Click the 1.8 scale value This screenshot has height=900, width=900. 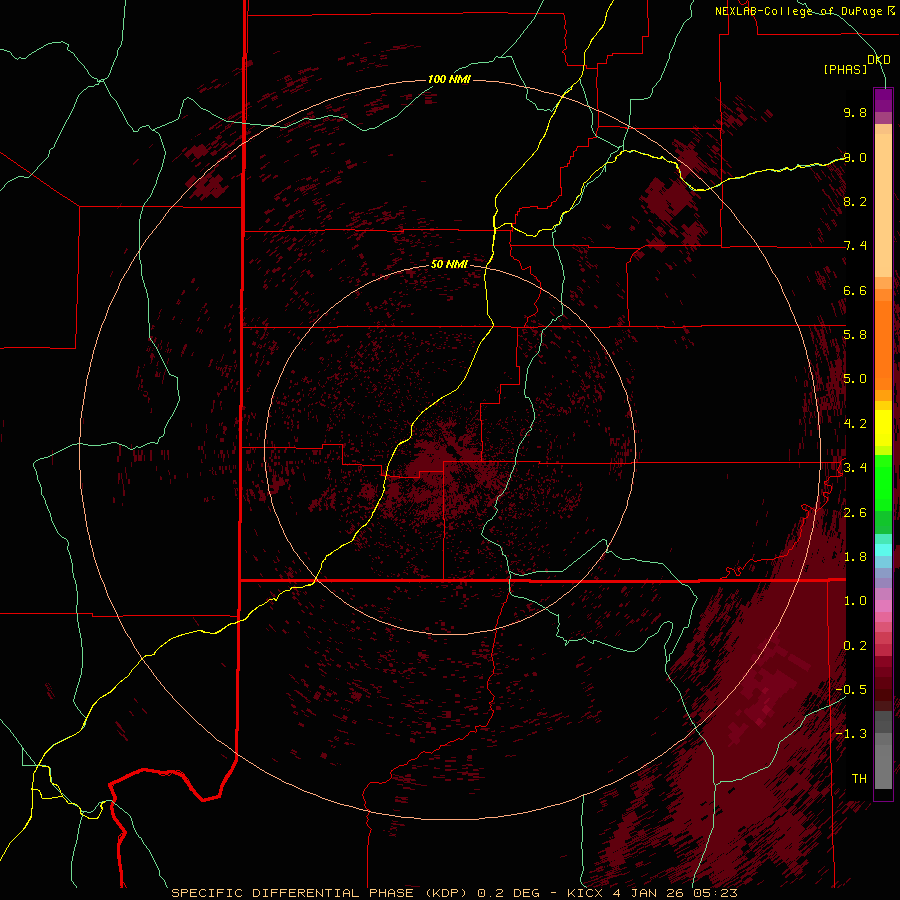coord(855,557)
